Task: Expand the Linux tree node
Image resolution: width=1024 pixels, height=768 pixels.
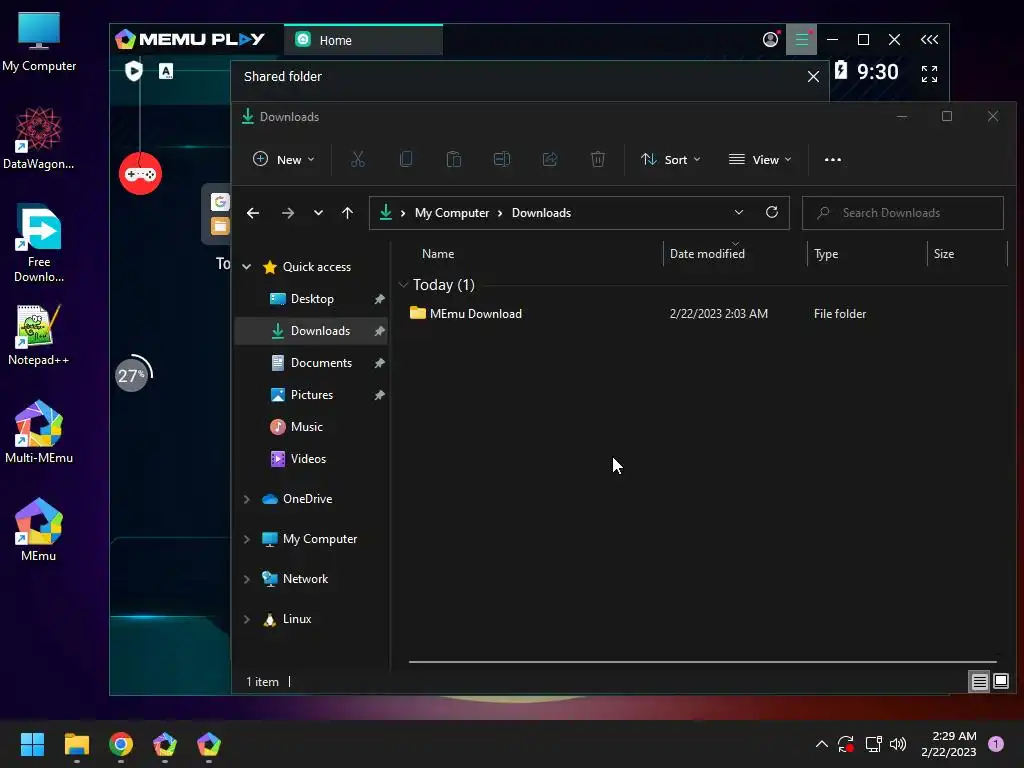Action: 247,619
